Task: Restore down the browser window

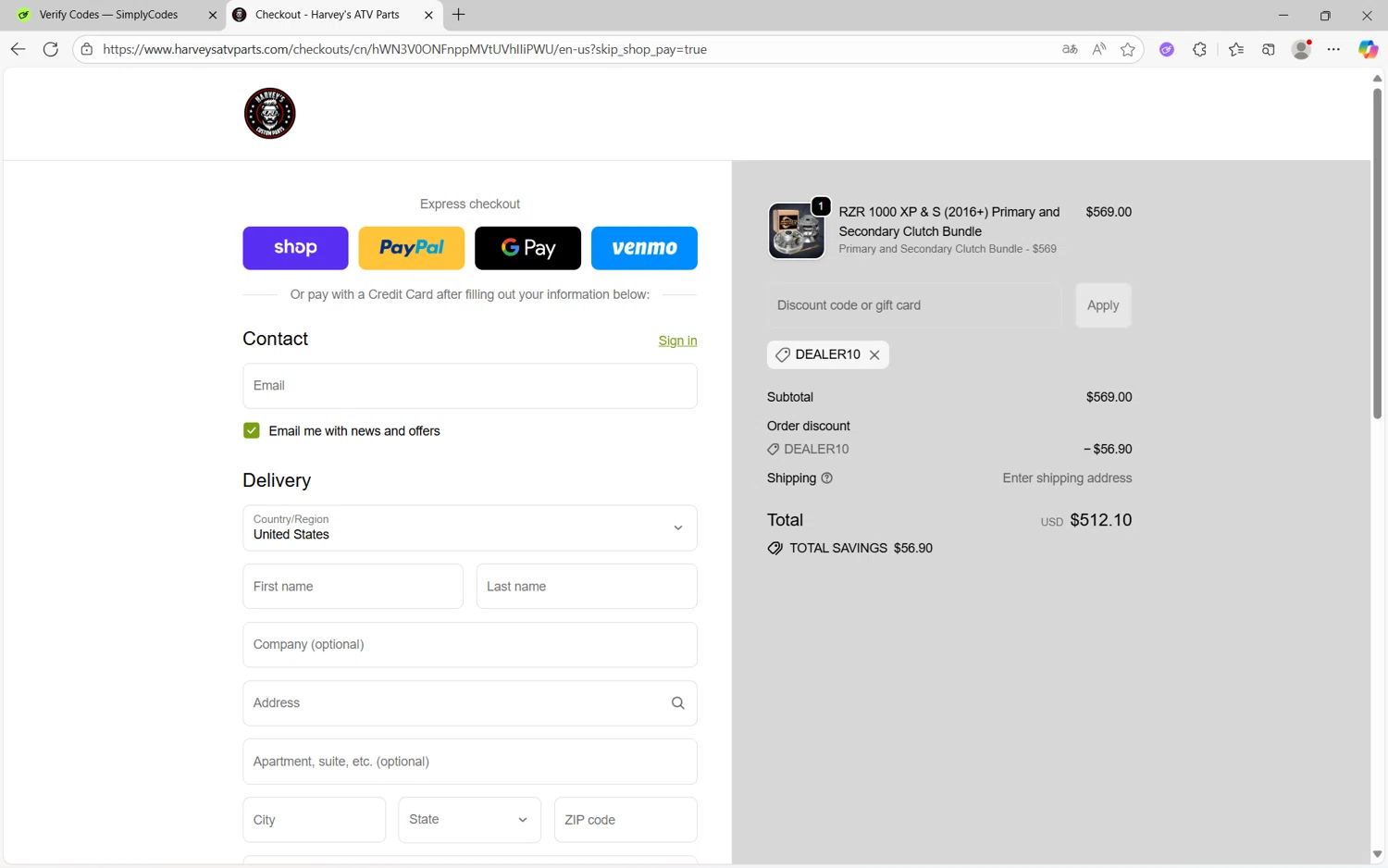Action: coord(1325,15)
